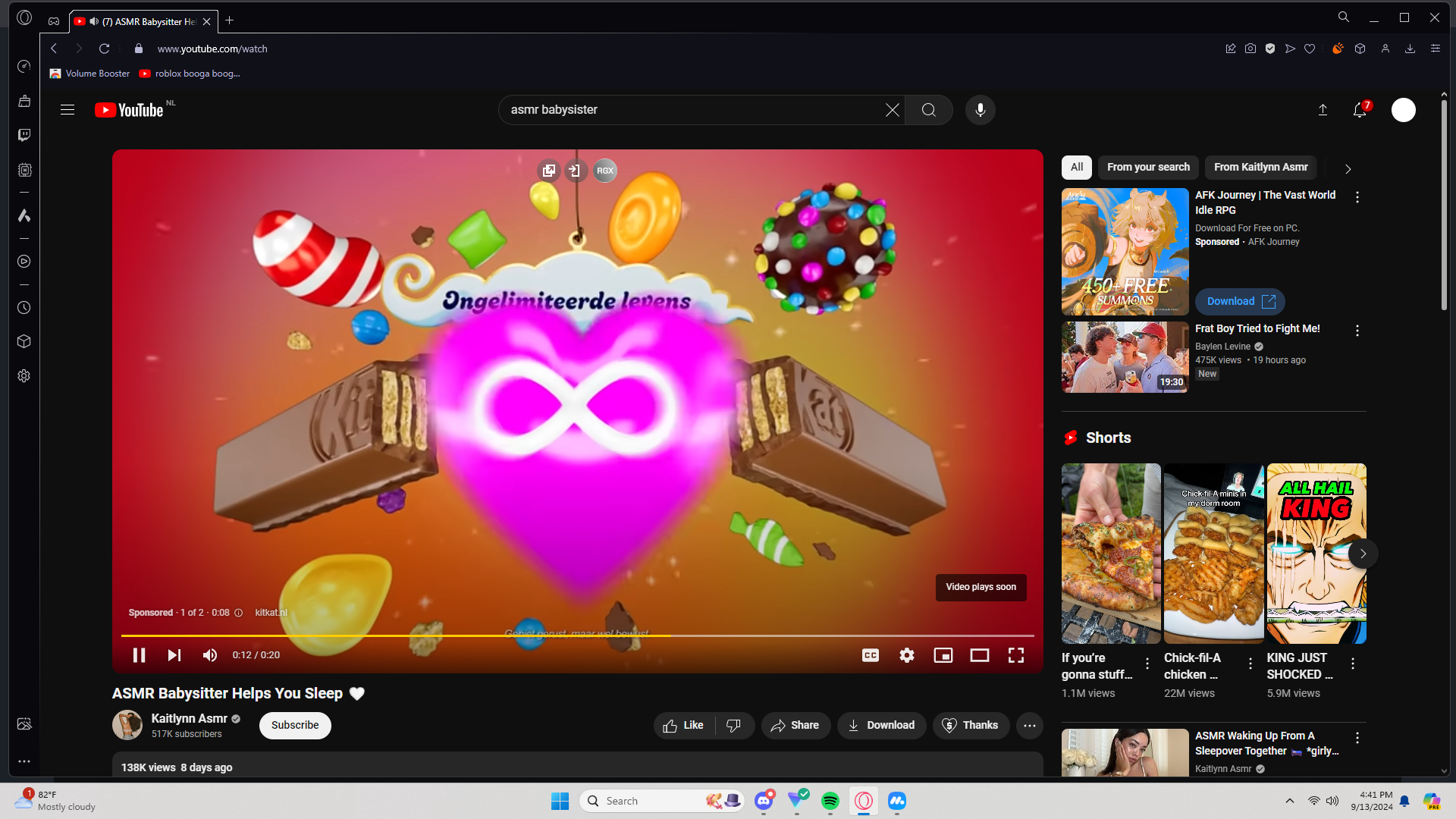Open Frat Boy Tried to Fight Me video
1456x819 pixels.
click(x=1125, y=357)
